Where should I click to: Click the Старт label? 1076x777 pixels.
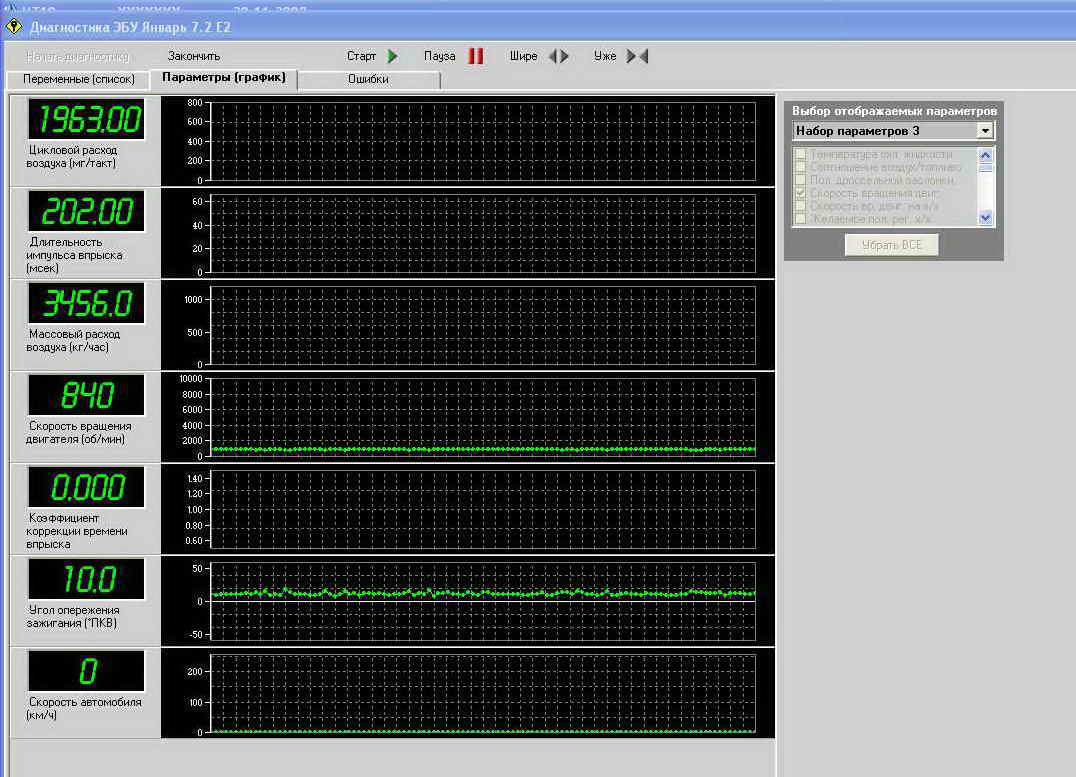(361, 56)
